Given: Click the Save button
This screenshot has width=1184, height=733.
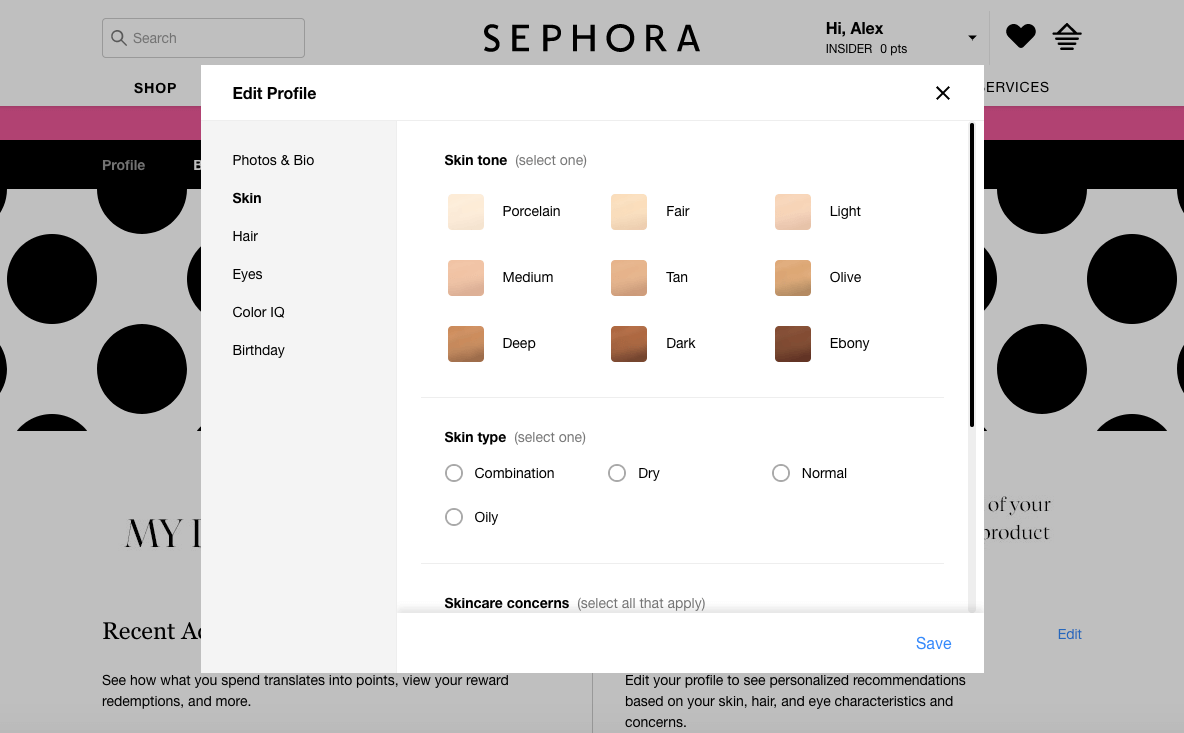Looking at the screenshot, I should [x=933, y=643].
